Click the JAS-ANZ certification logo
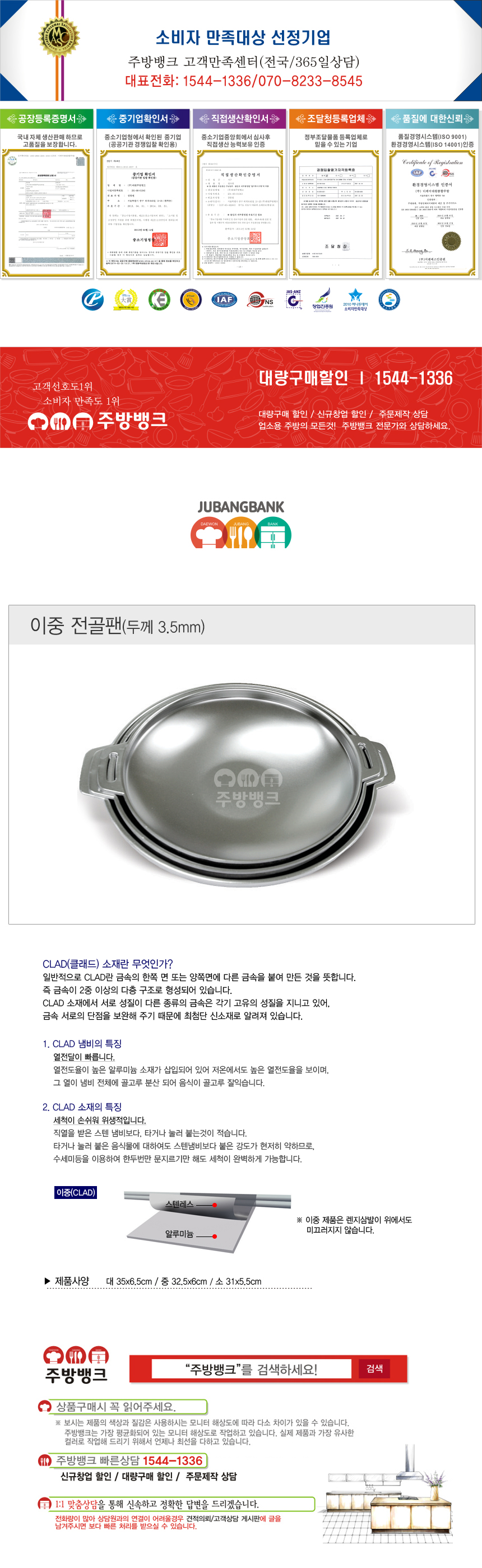The width and height of the screenshot is (482, 1568). pos(294,299)
